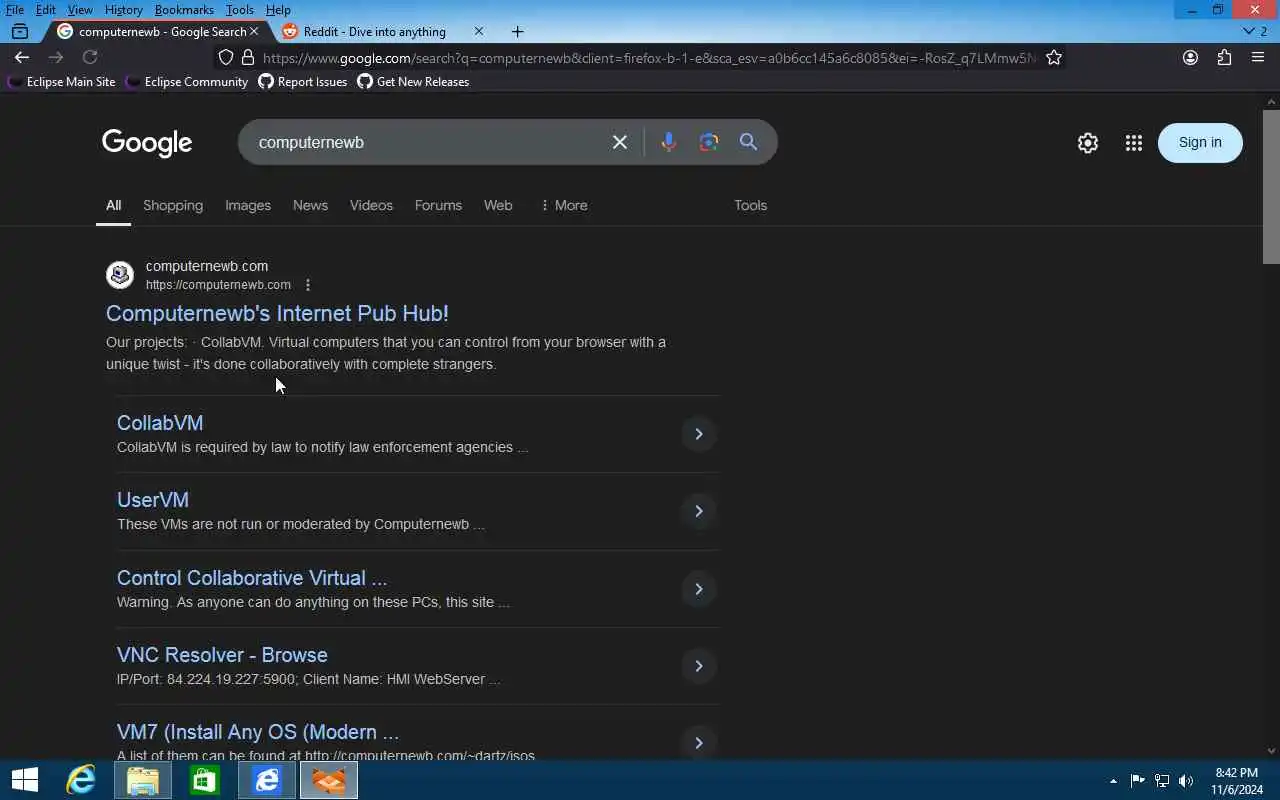Open the VNC Resolver - Browse link
1280x800 pixels.
[222, 655]
